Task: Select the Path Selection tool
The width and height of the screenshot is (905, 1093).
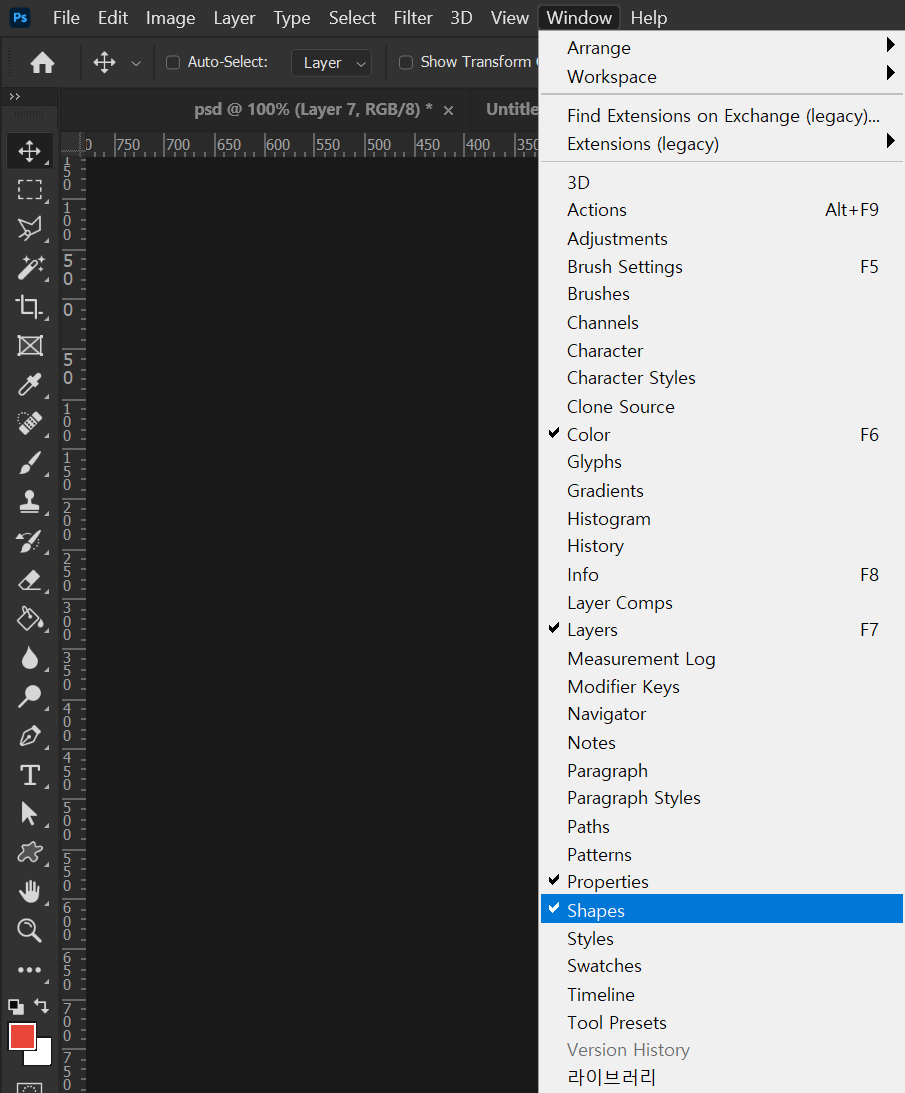Action: click(29, 813)
